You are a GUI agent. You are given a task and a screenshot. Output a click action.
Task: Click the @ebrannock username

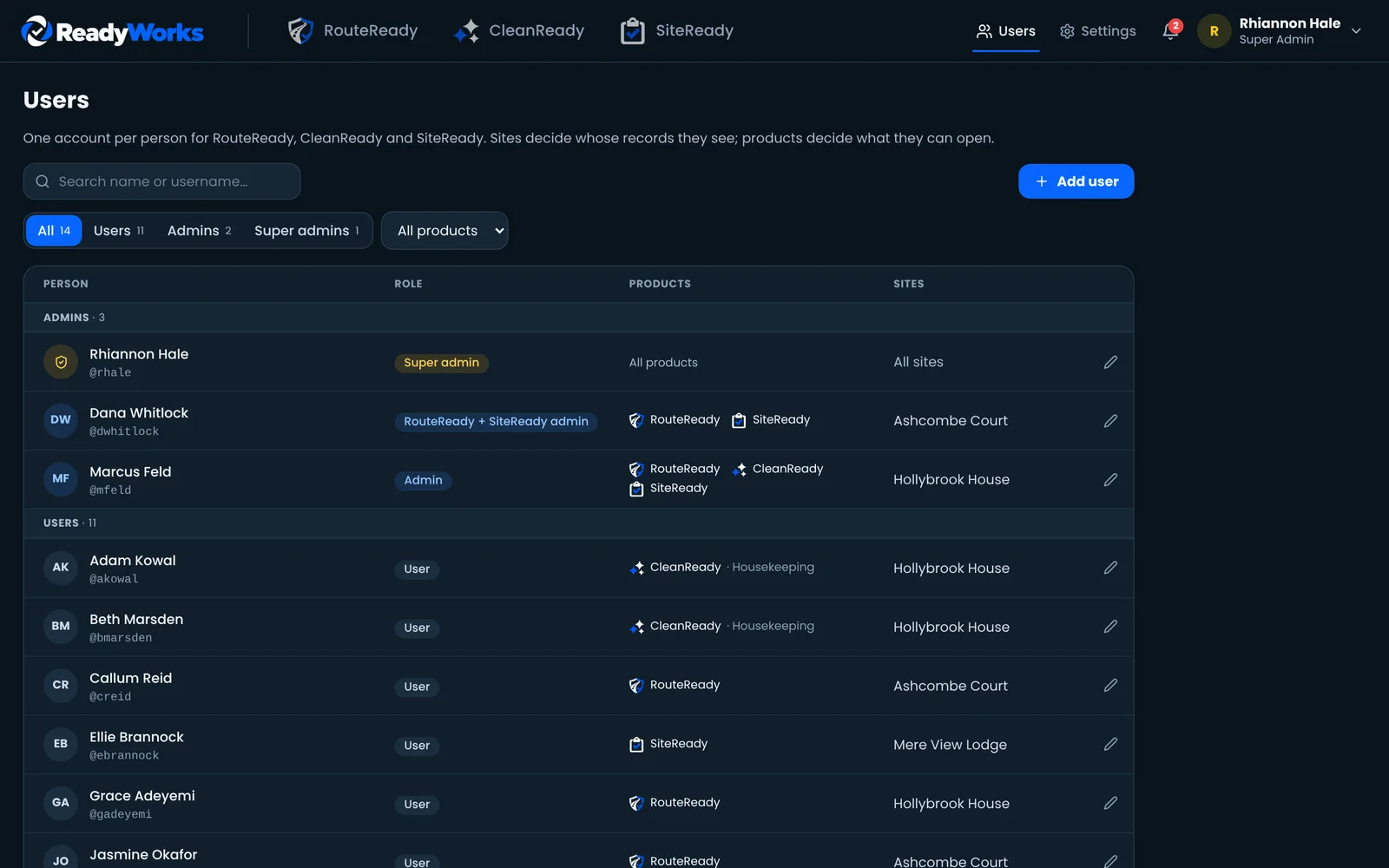click(x=124, y=756)
